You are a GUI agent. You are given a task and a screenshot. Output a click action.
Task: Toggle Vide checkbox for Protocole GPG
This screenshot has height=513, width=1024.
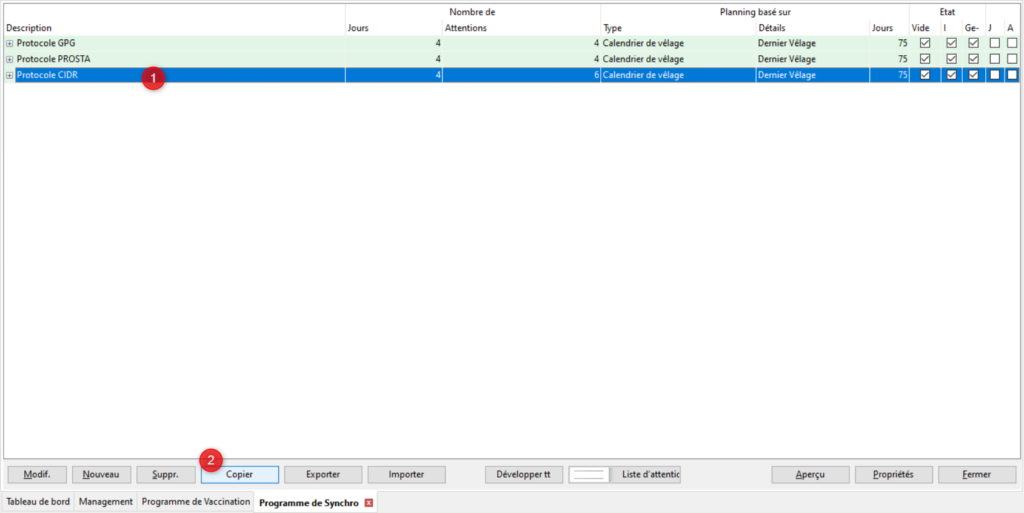coord(925,44)
